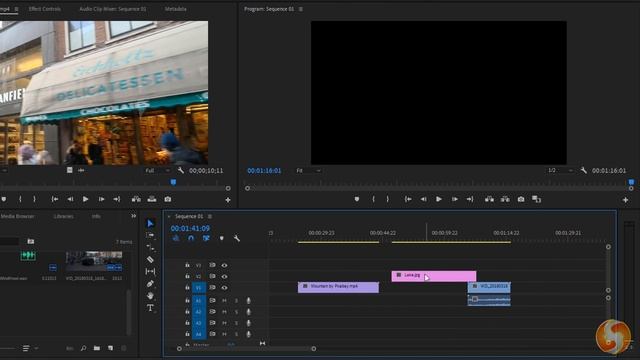This screenshot has height=360, width=640.
Task: Select the Ripple Edit tool
Action: point(150,247)
